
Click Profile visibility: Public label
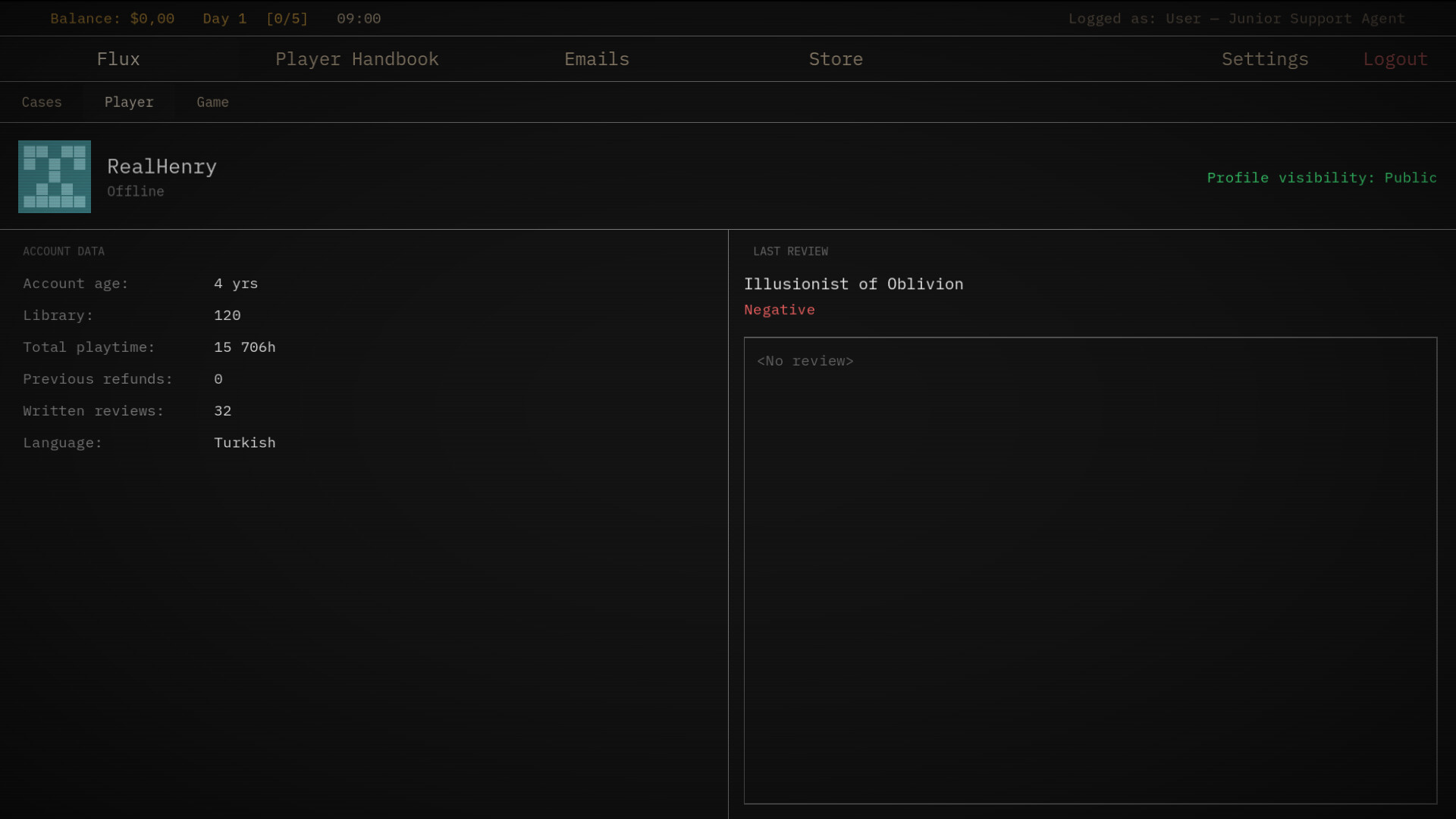click(x=1322, y=177)
